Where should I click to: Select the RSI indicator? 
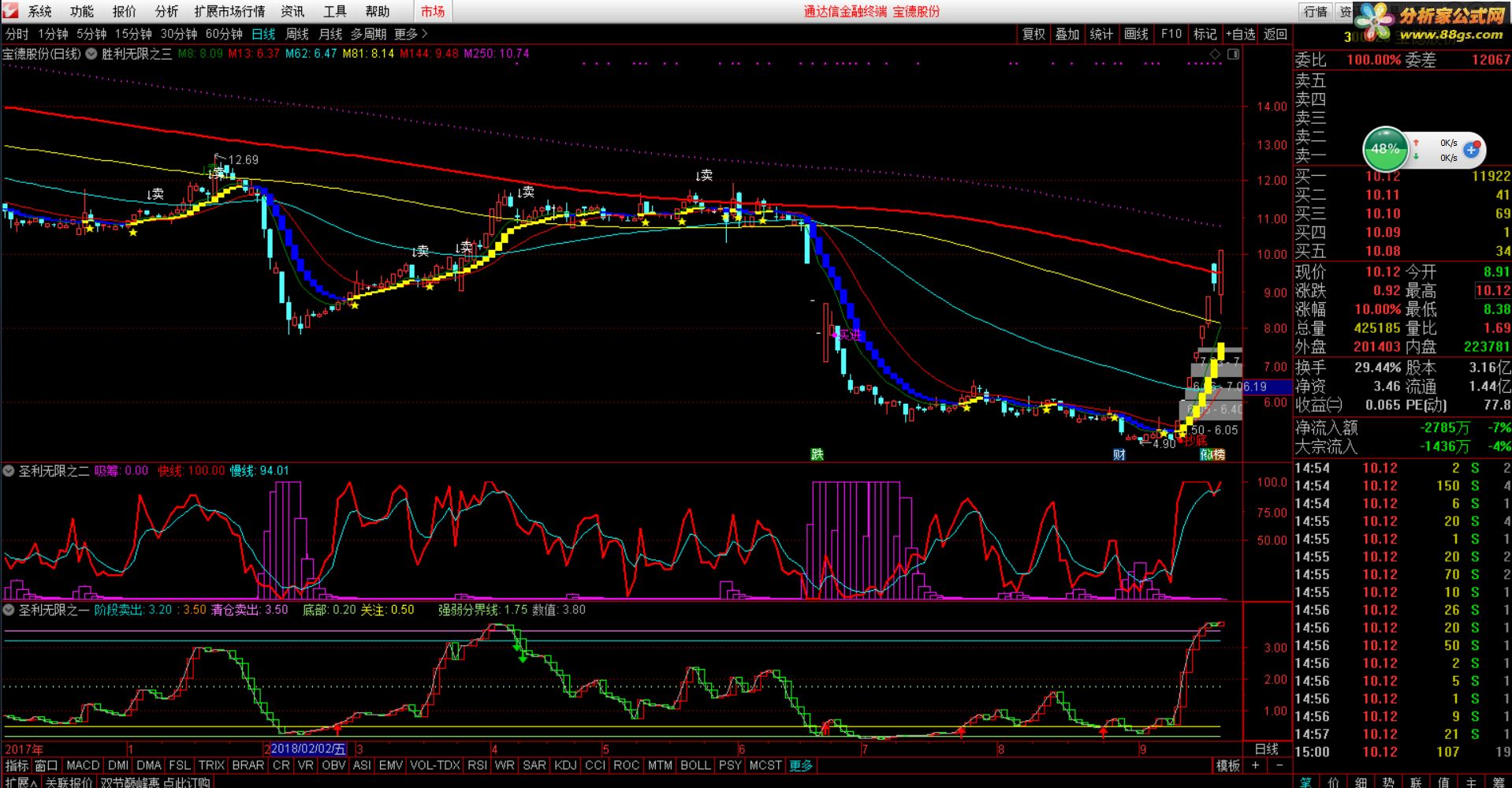[x=477, y=765]
